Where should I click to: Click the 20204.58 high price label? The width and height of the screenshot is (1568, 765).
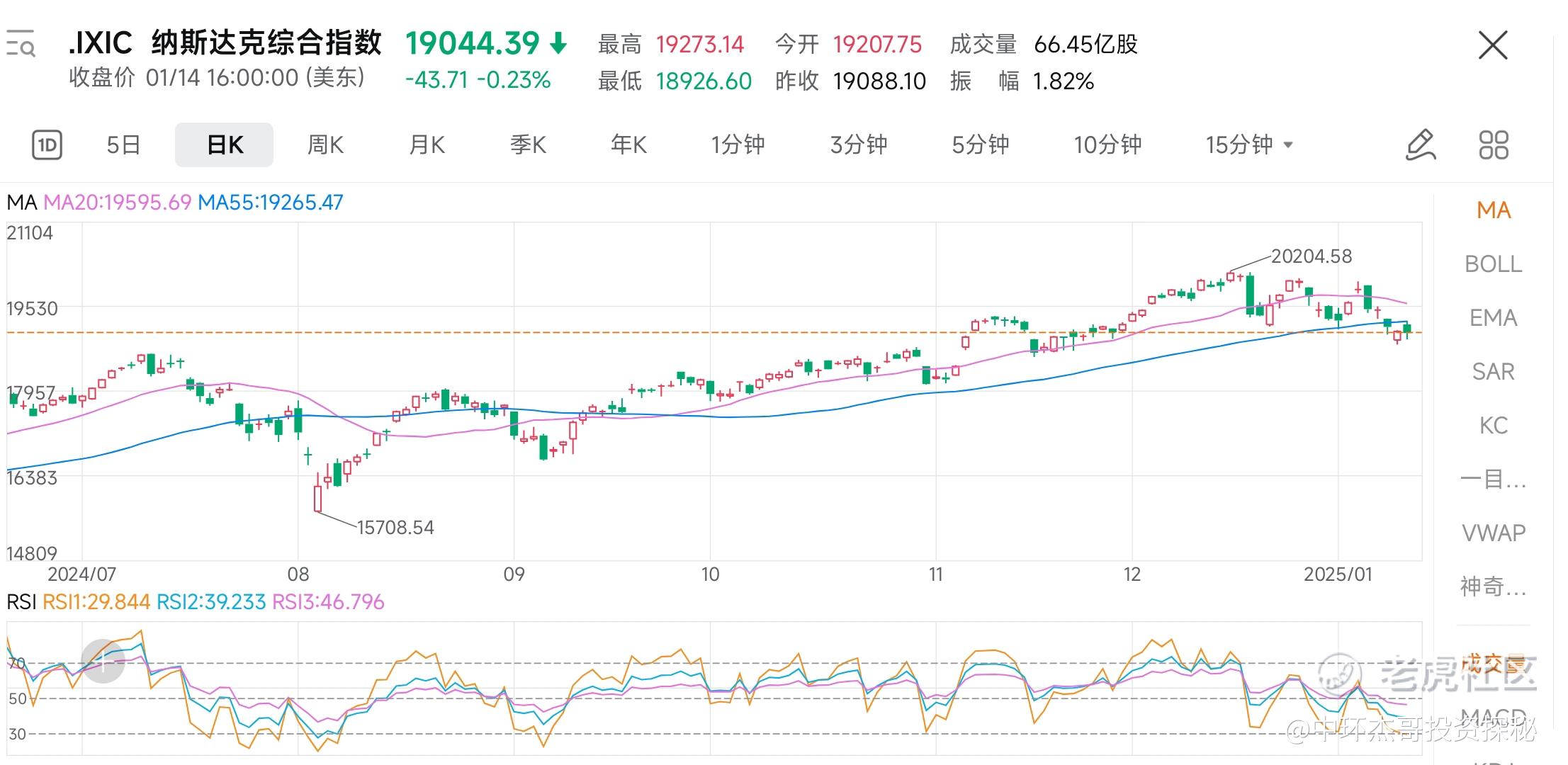[x=1312, y=256]
